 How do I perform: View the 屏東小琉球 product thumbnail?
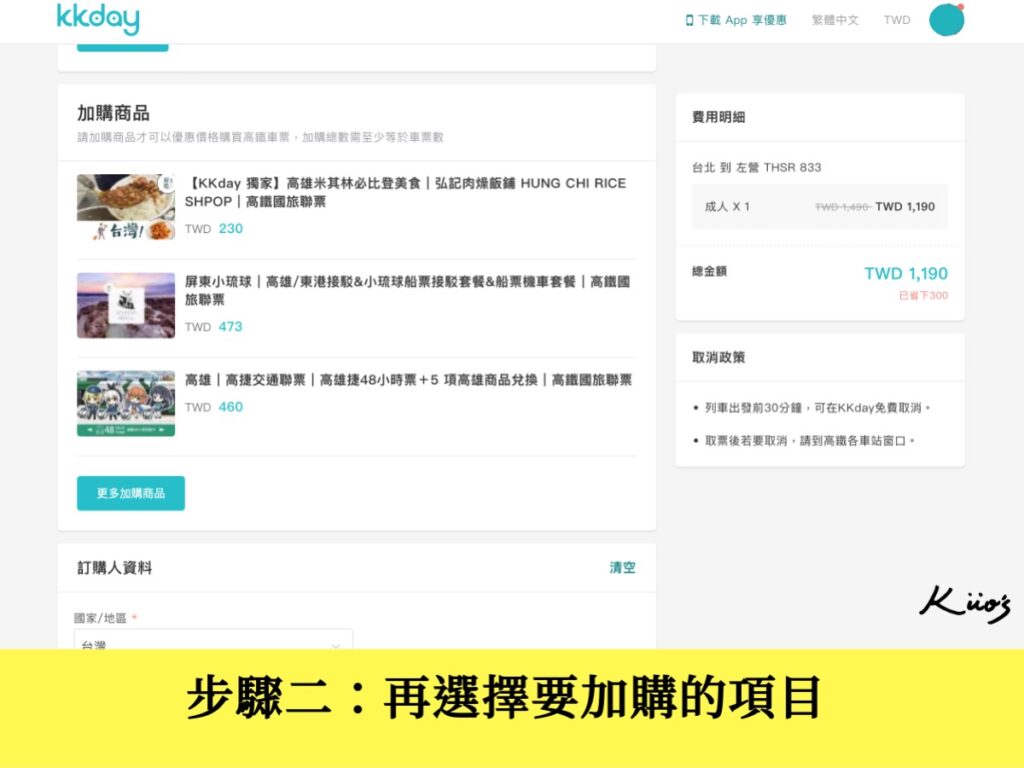tap(125, 305)
